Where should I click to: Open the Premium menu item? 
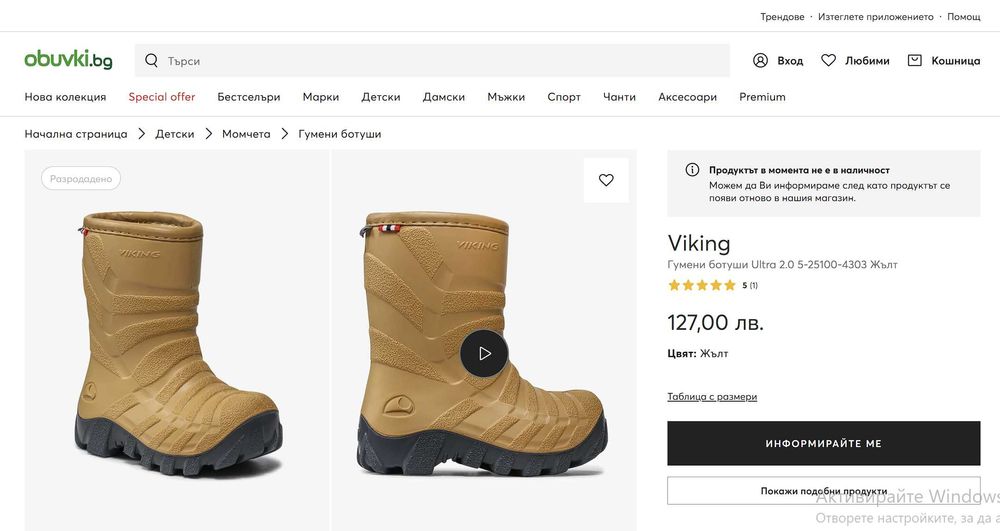pos(762,97)
